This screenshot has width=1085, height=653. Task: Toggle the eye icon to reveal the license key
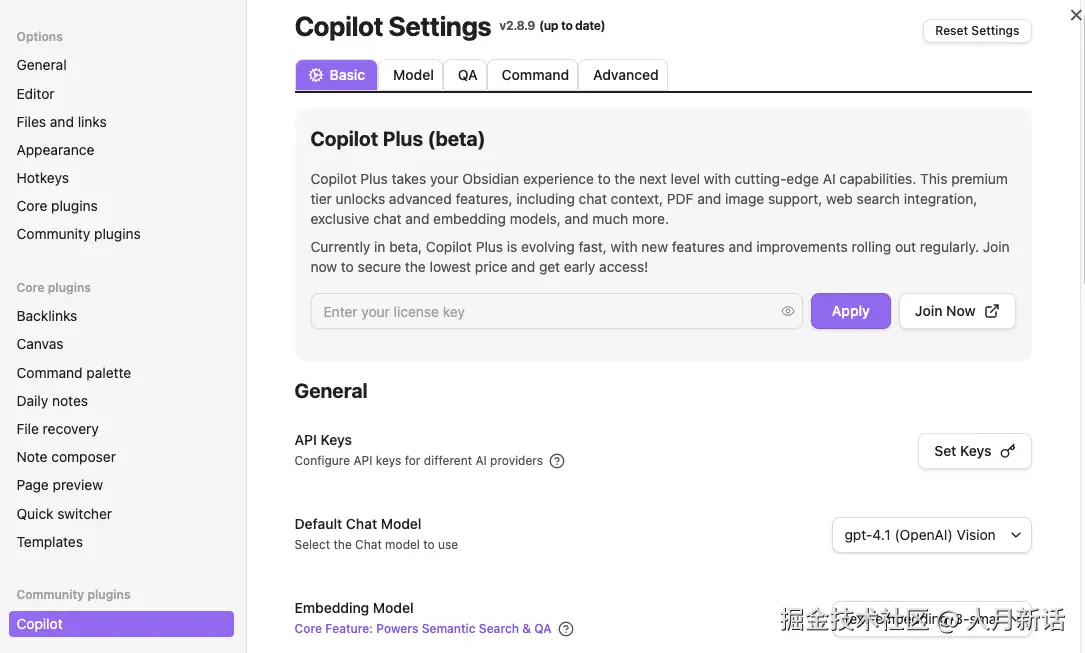pos(788,311)
